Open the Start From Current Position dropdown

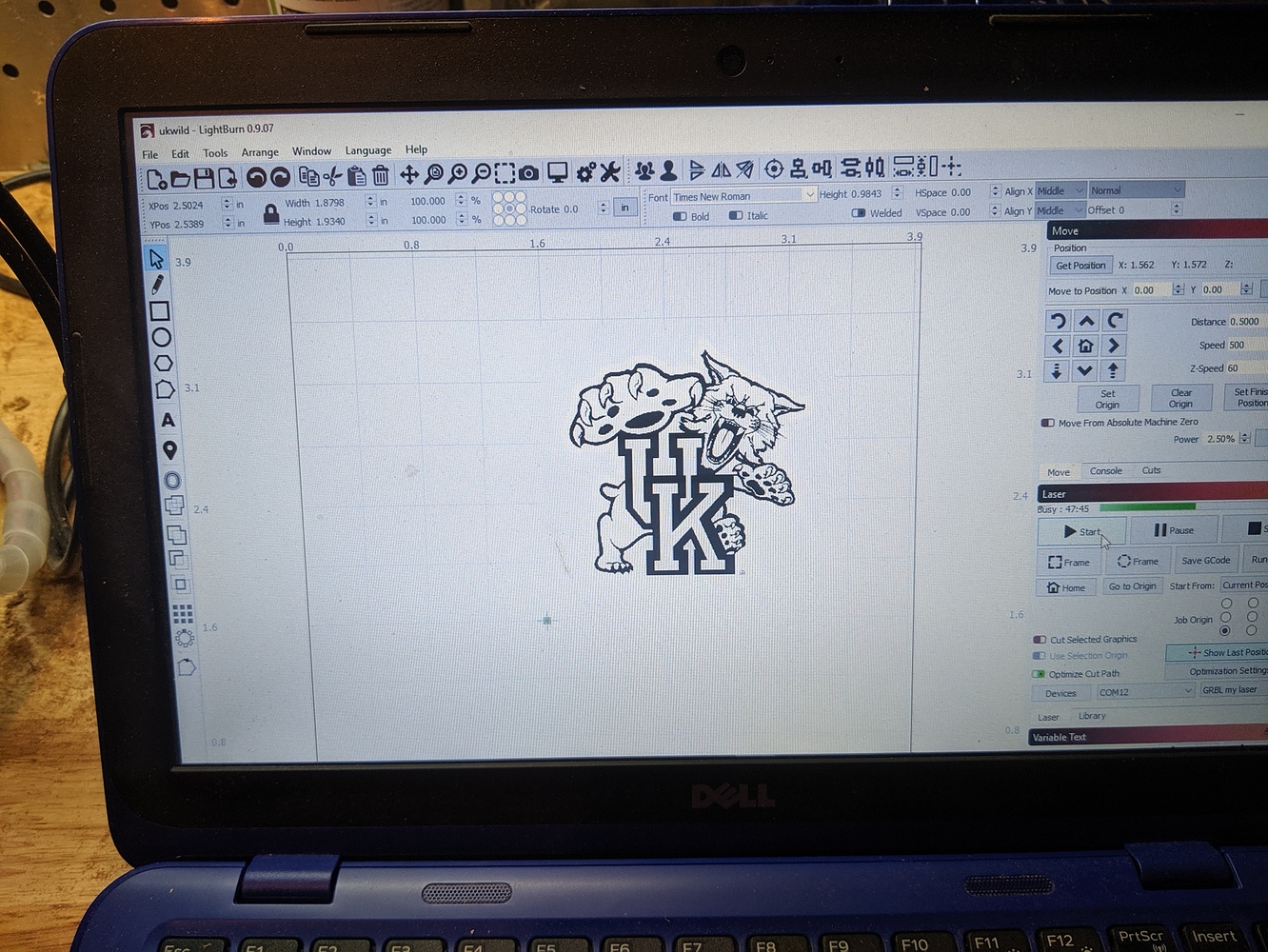(1244, 585)
